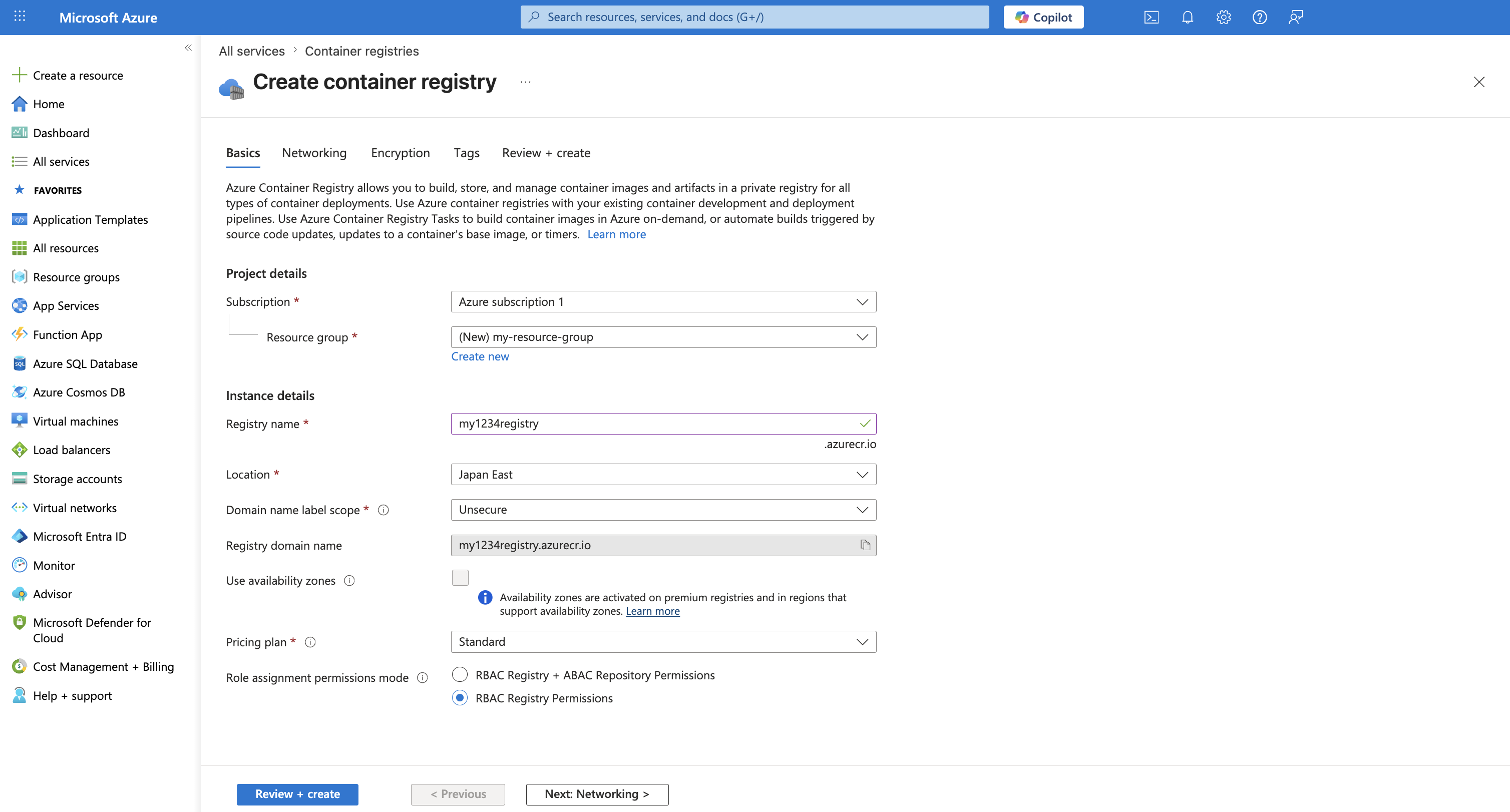
Task: Expand the Location dropdown
Action: coord(663,474)
